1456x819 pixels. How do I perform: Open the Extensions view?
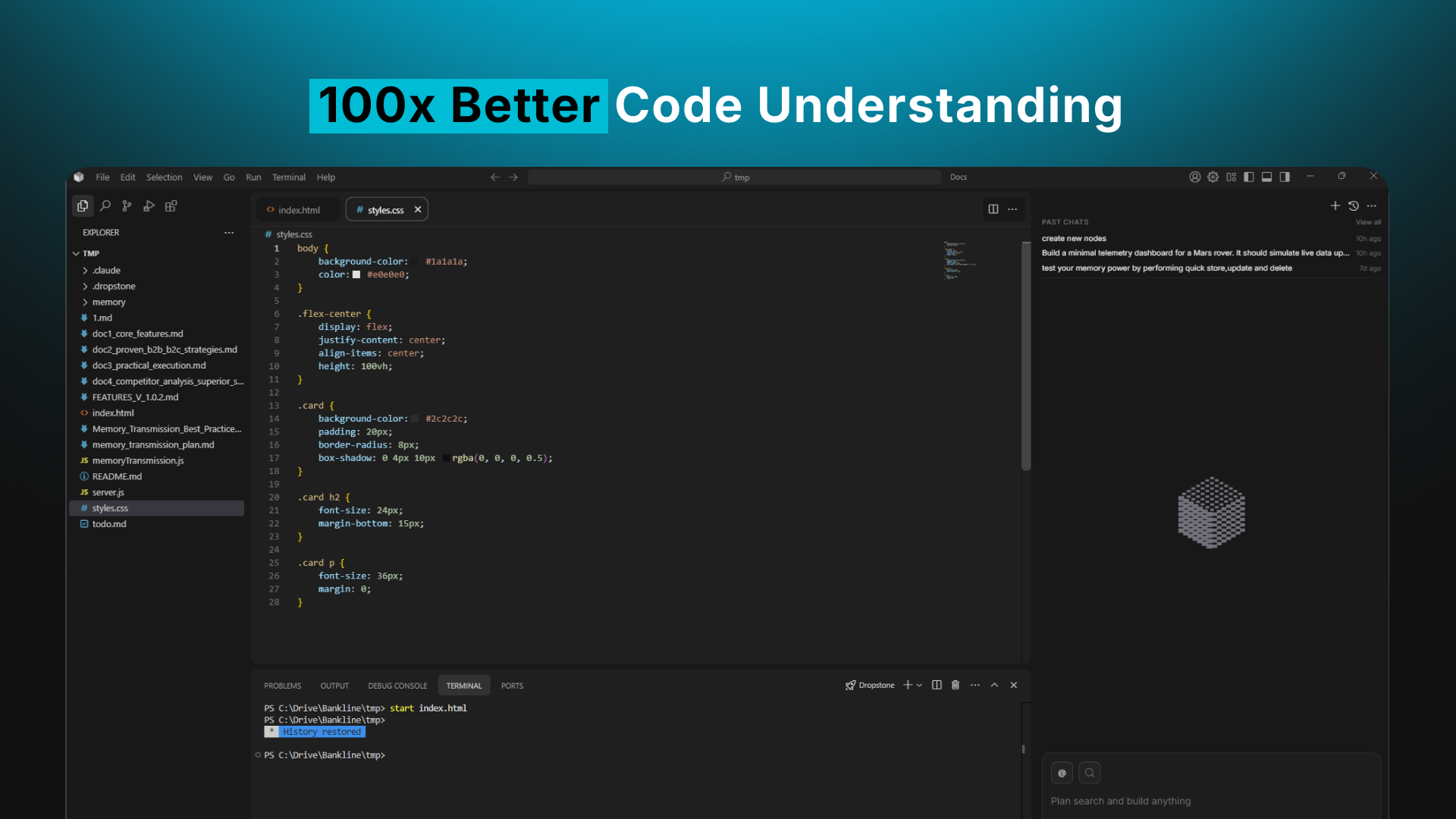[x=171, y=206]
